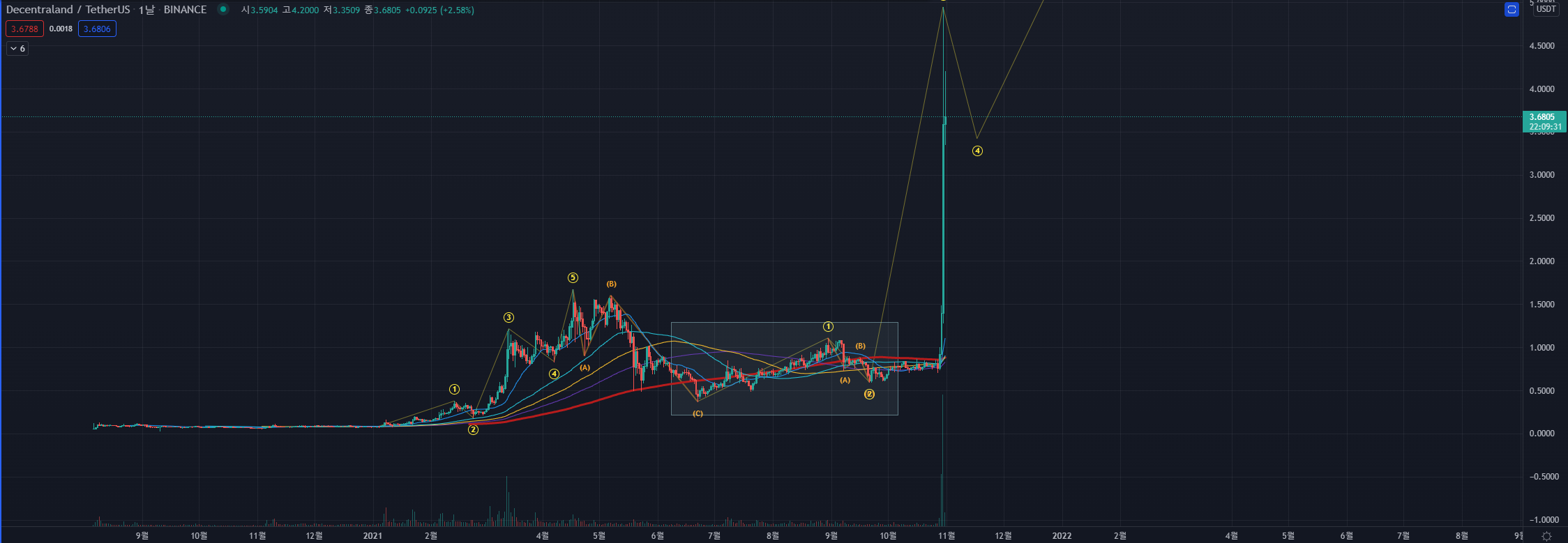Open chart settings gear icon

tap(1546, 536)
